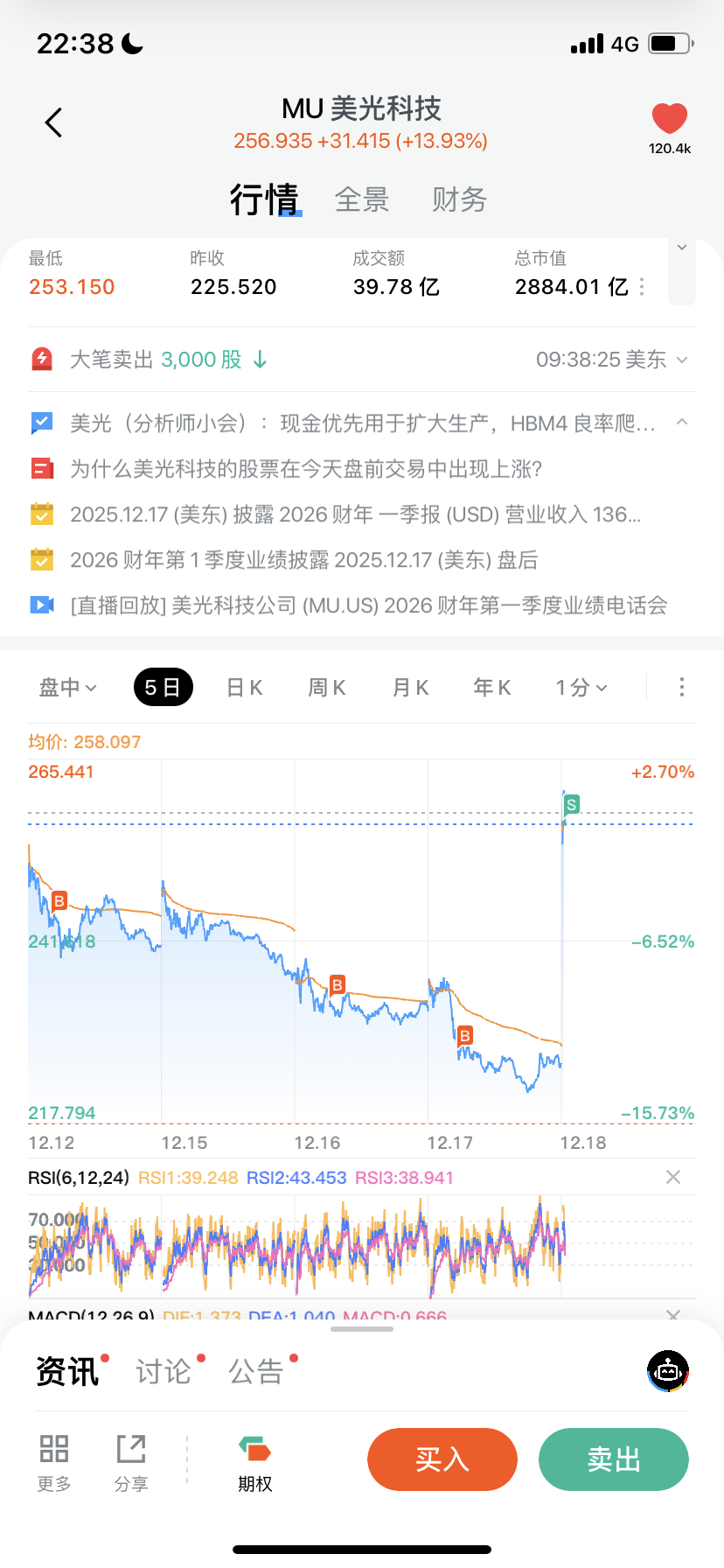The height and width of the screenshot is (1568, 724).
Task: Switch to the 讨论 tab
Action: click(164, 1371)
